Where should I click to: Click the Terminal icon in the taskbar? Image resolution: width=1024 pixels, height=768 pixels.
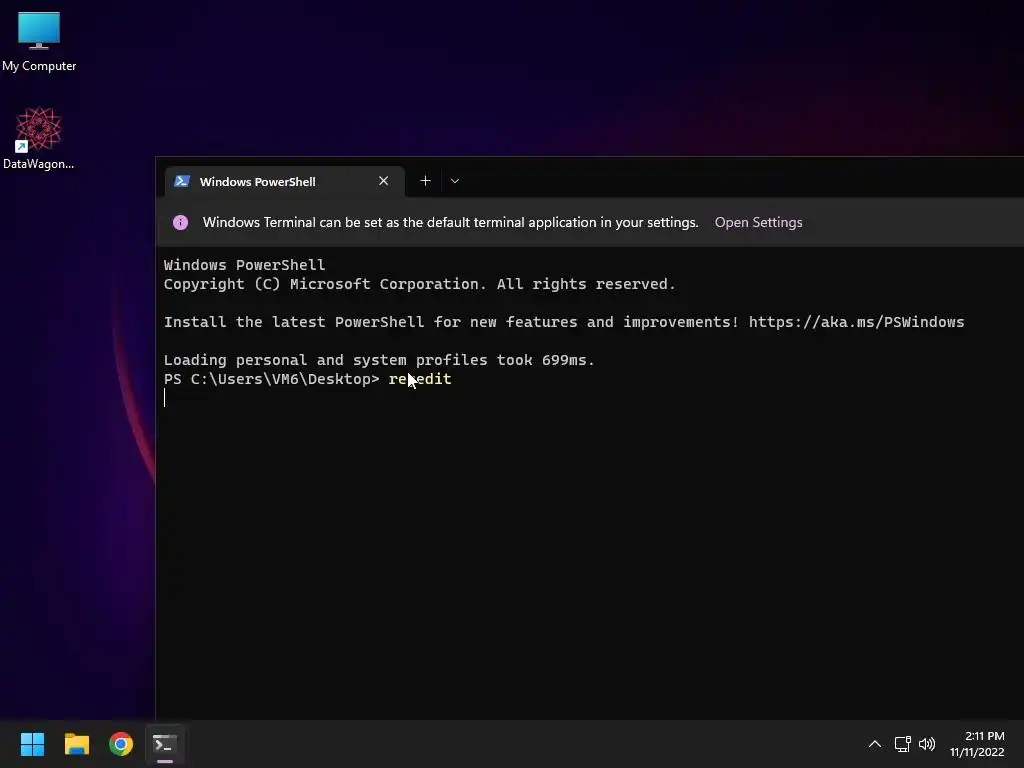click(165, 744)
